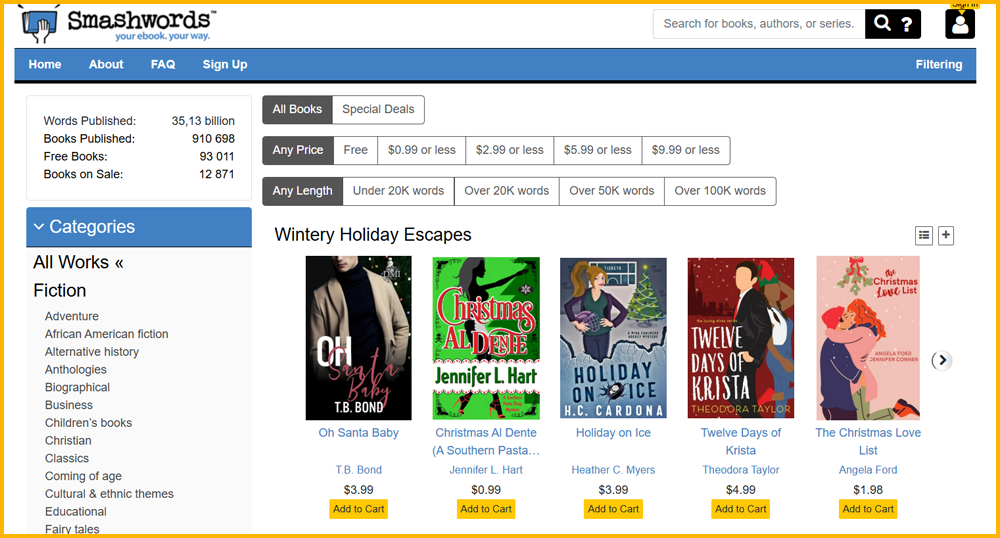Filter by Under 20K words
The width and height of the screenshot is (1000, 538).
(399, 191)
